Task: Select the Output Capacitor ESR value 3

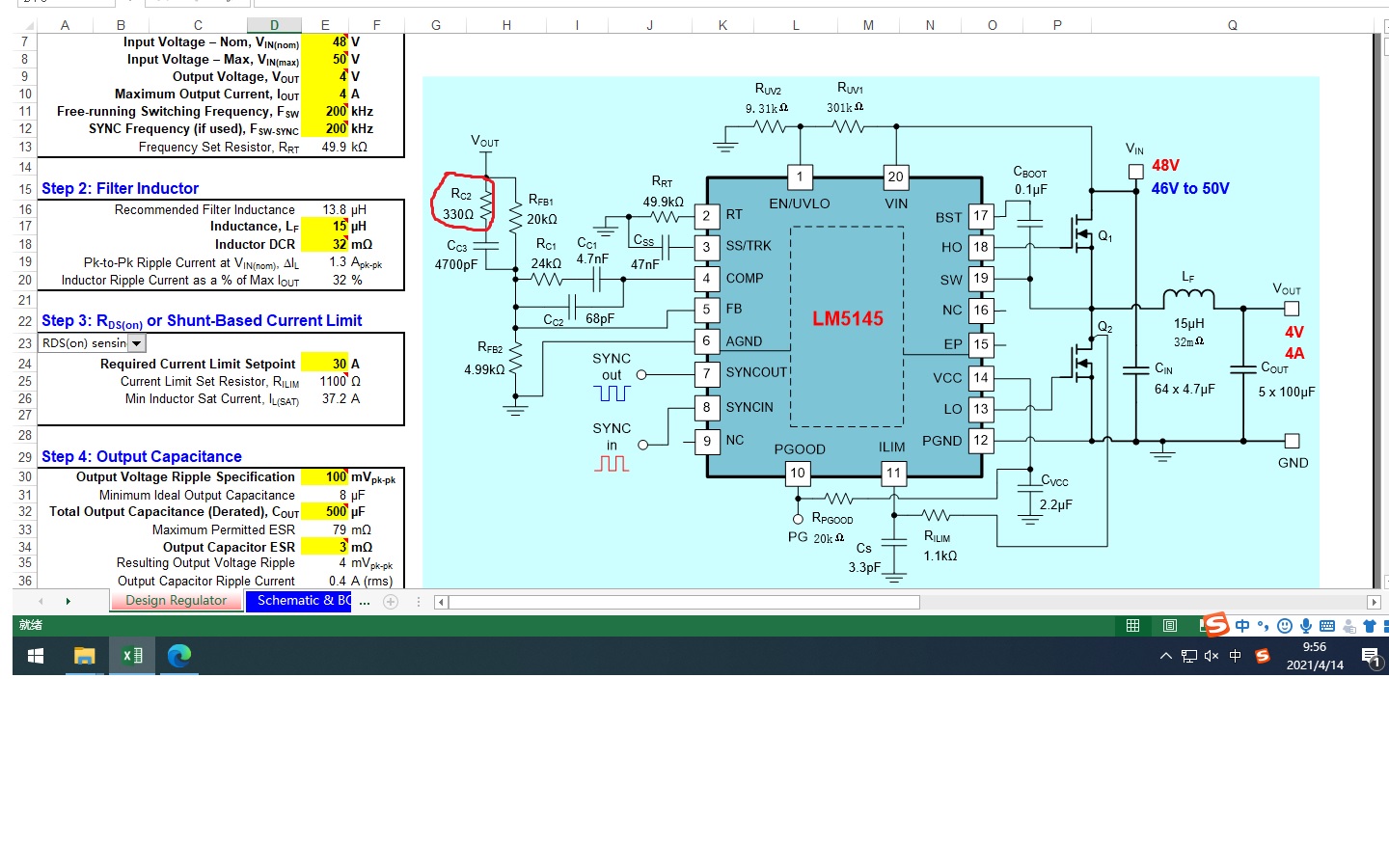Action: 325,547
